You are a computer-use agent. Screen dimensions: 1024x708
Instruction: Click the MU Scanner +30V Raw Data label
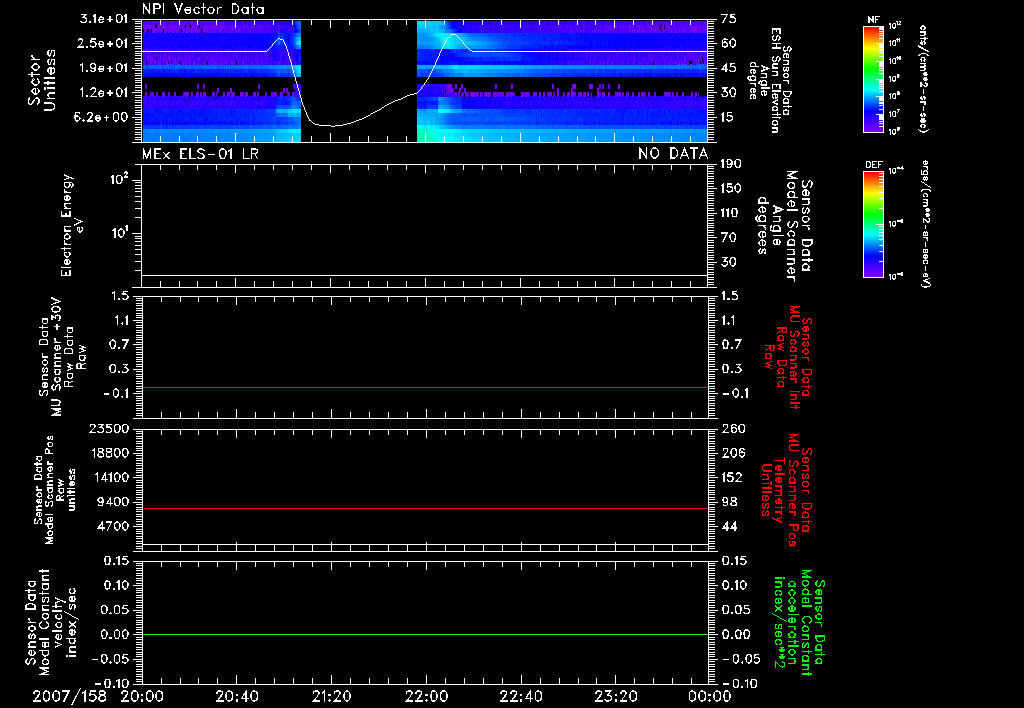click(61, 357)
